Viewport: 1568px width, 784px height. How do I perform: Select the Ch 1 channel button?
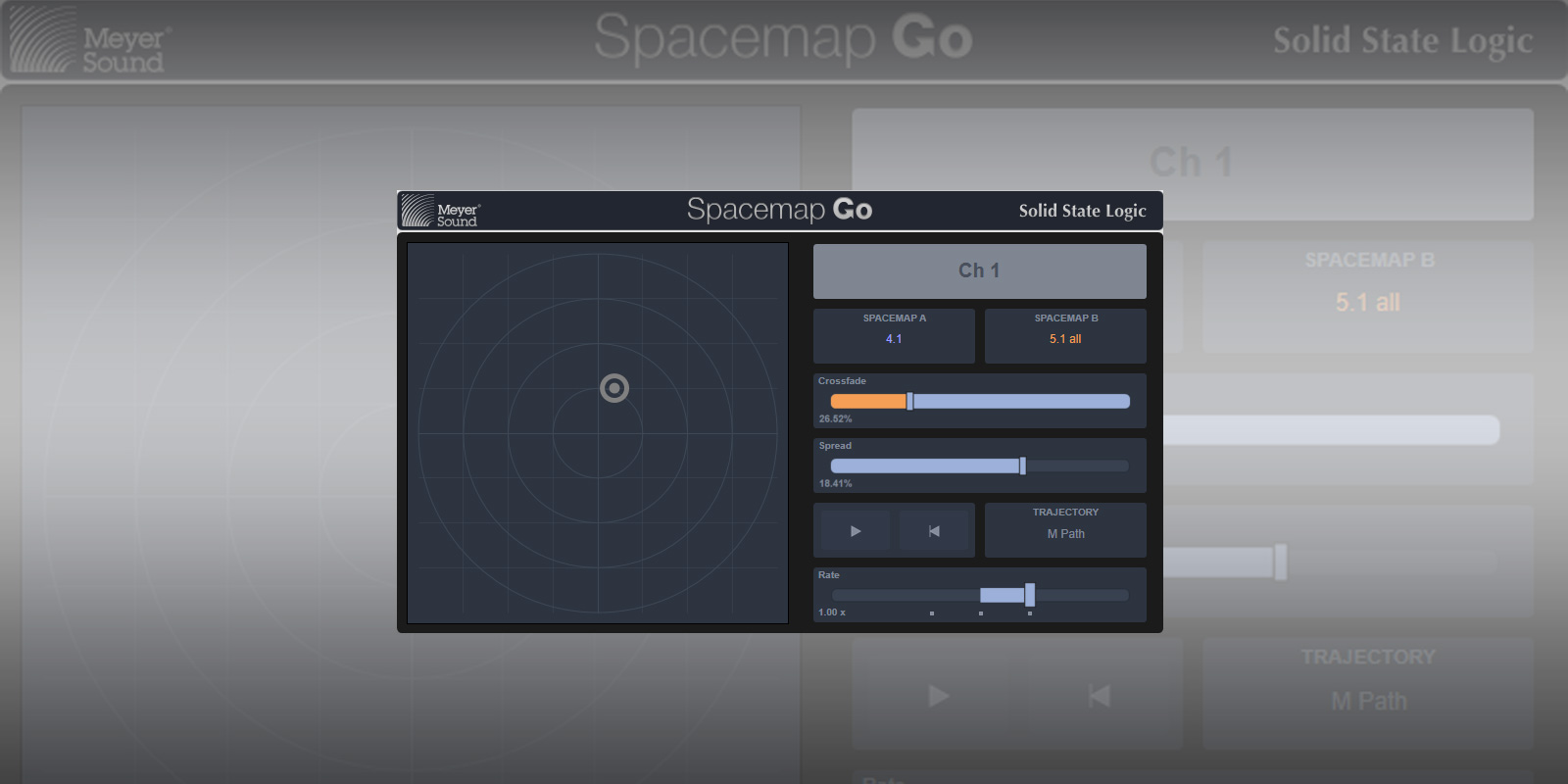980,271
